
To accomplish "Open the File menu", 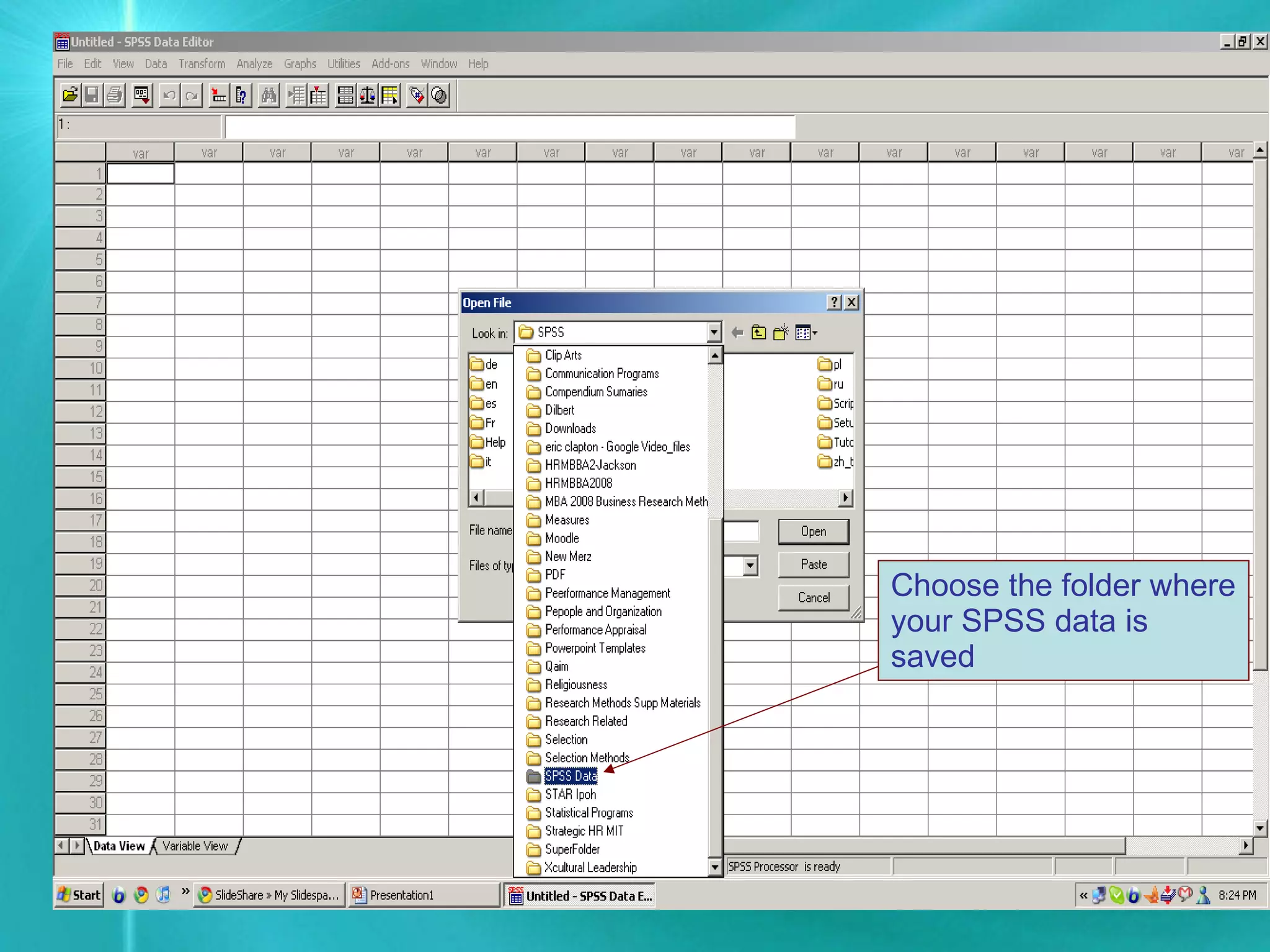I will click(65, 64).
